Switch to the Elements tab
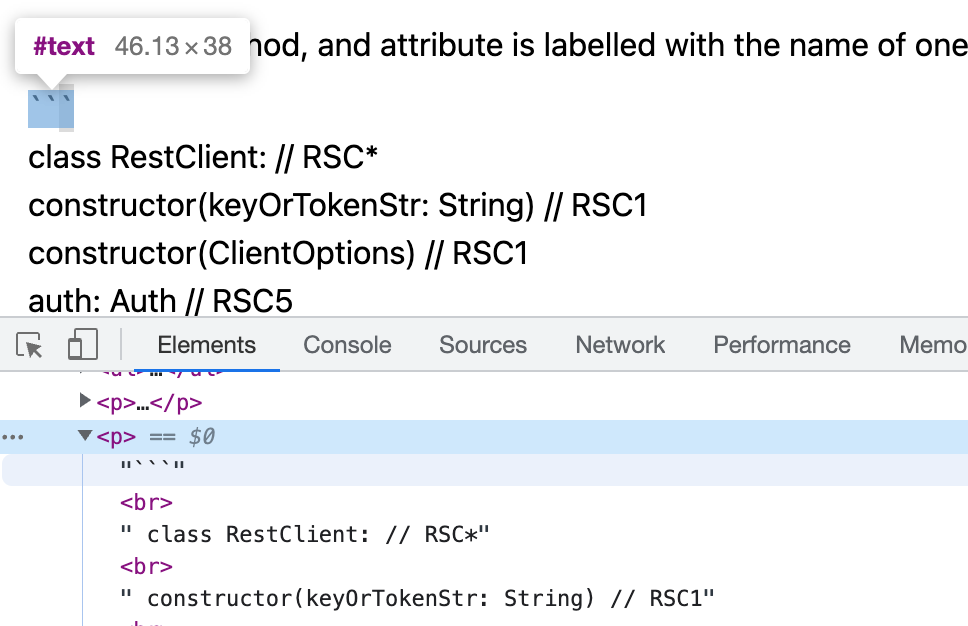 206,344
